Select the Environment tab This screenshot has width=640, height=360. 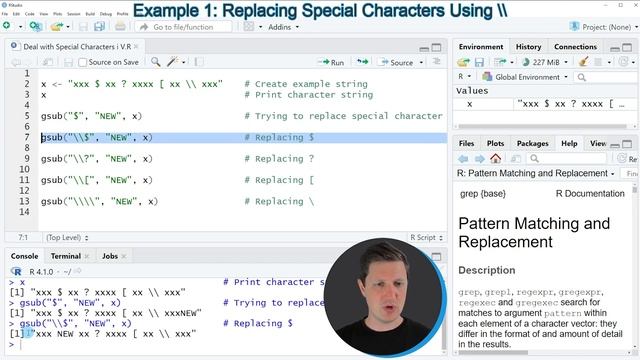[x=481, y=47]
